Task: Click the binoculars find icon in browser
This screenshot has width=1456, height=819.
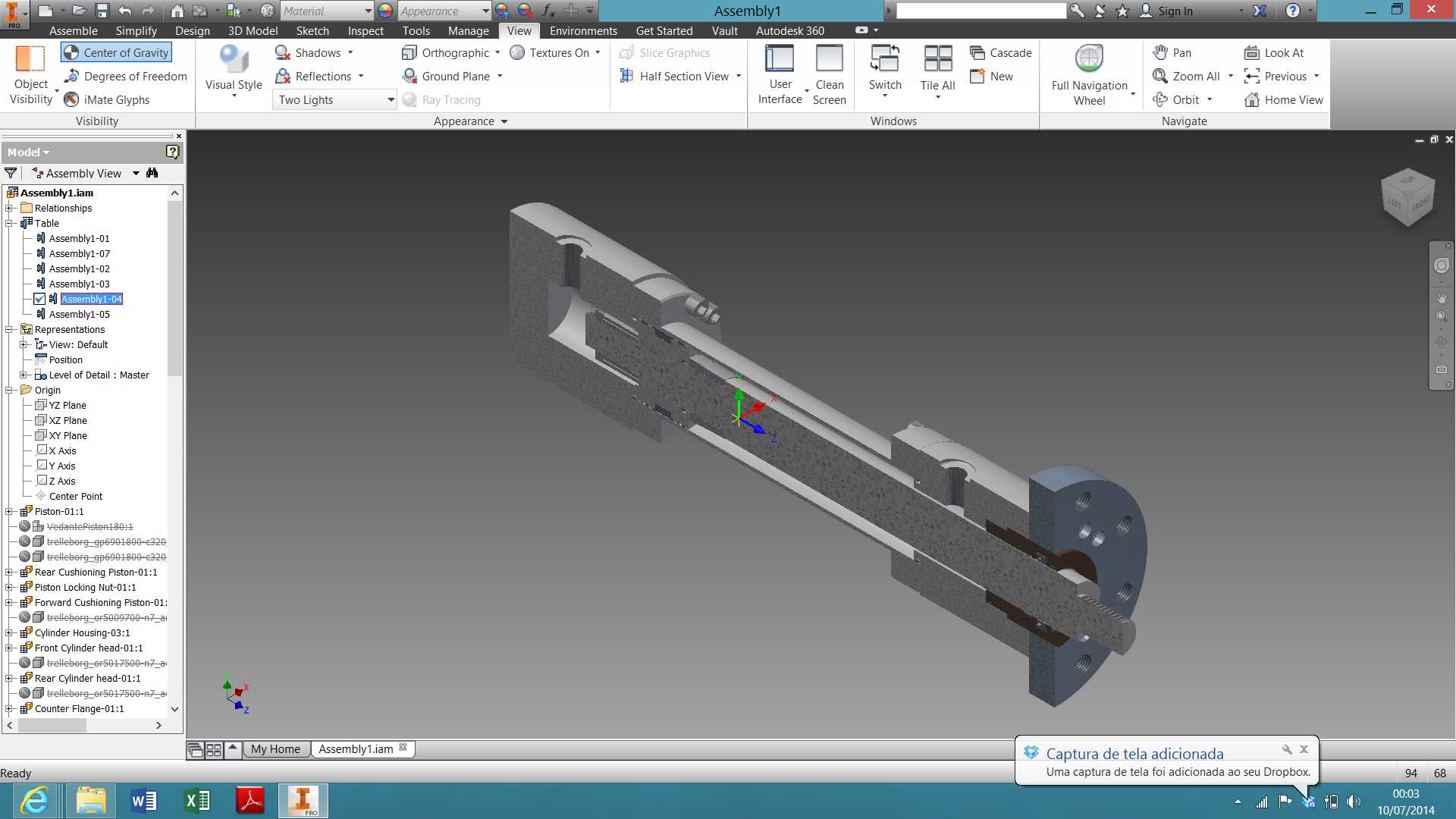Action: (152, 173)
